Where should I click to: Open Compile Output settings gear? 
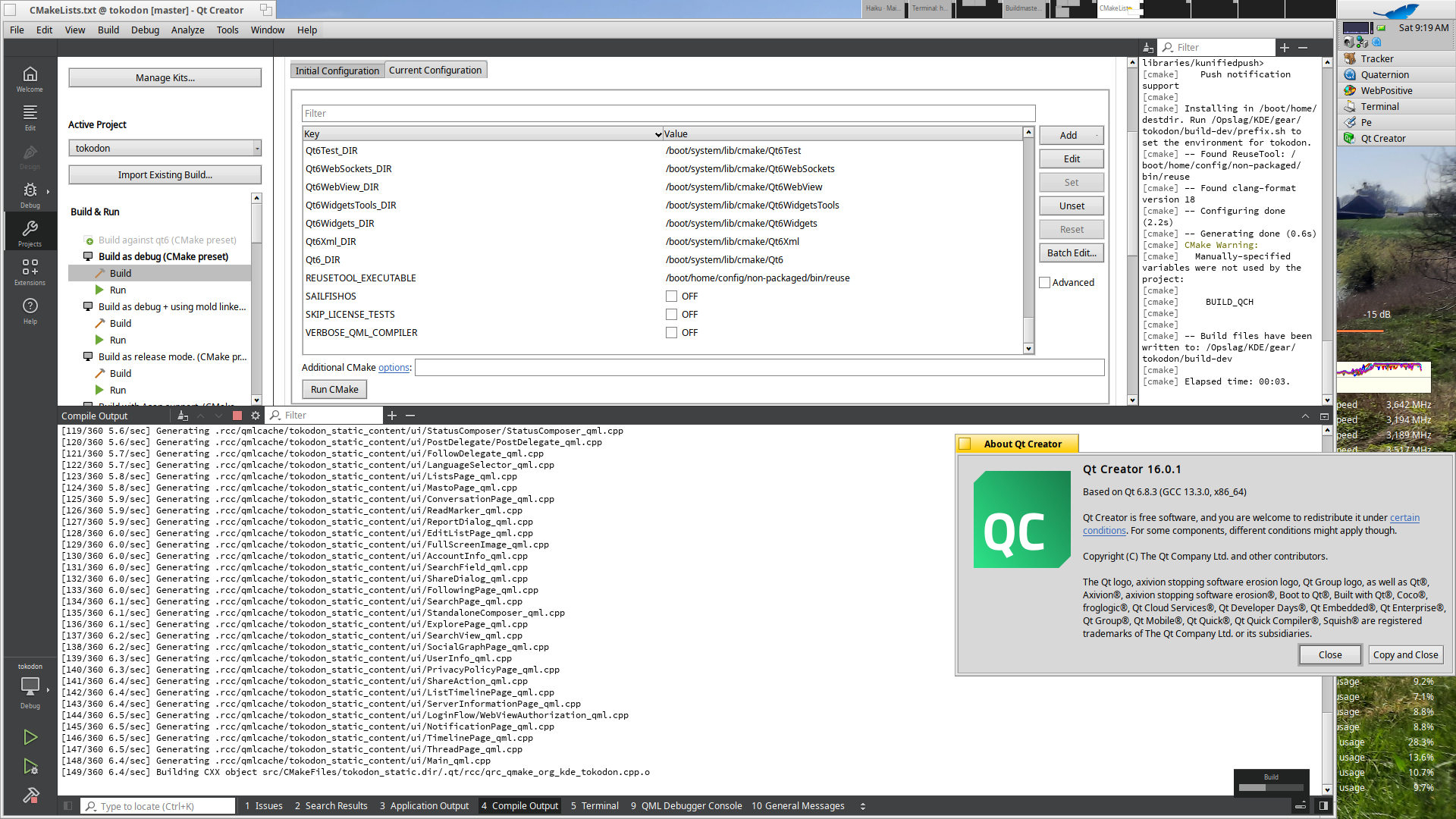pos(256,416)
